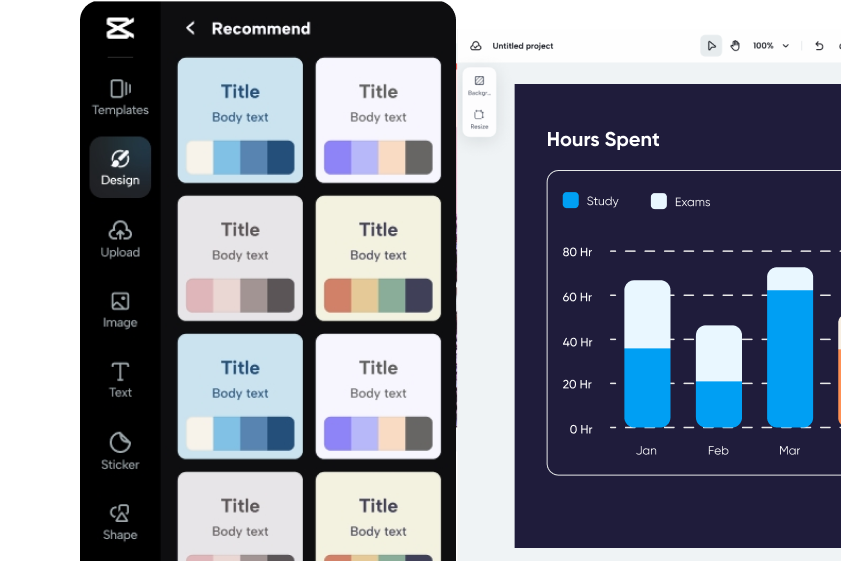The image size is (841, 561).
Task: Click the 40 Hr axis label
Action: (577, 342)
